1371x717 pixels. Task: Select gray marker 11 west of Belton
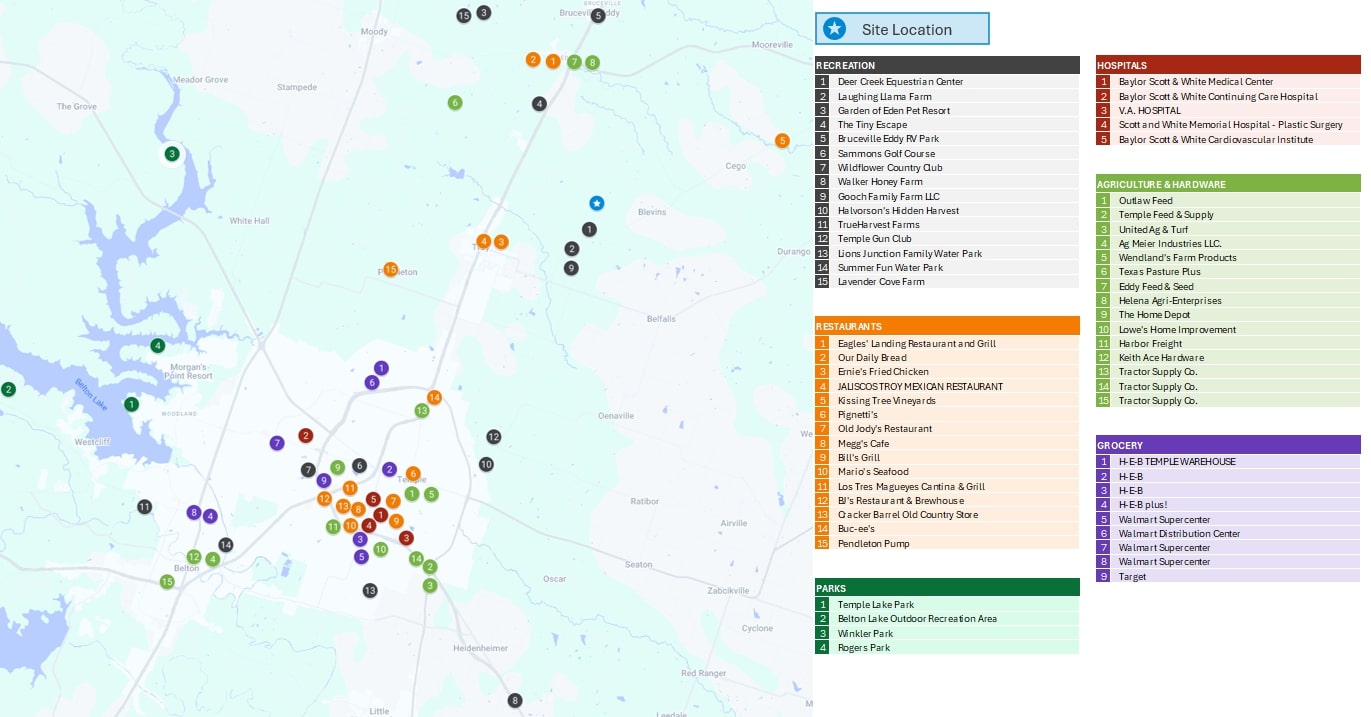tap(144, 507)
